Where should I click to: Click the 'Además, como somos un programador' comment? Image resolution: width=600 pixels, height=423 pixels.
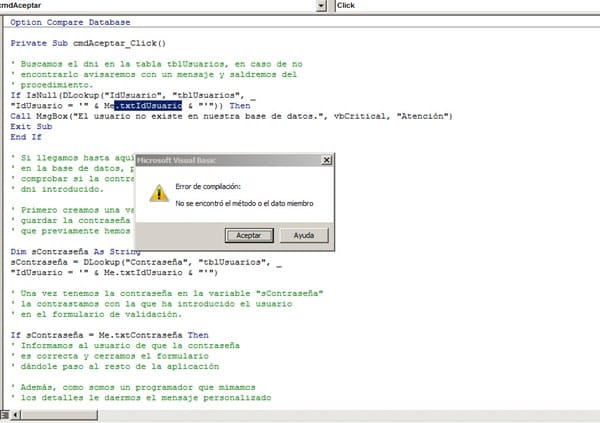pyautogui.click(x=133, y=386)
